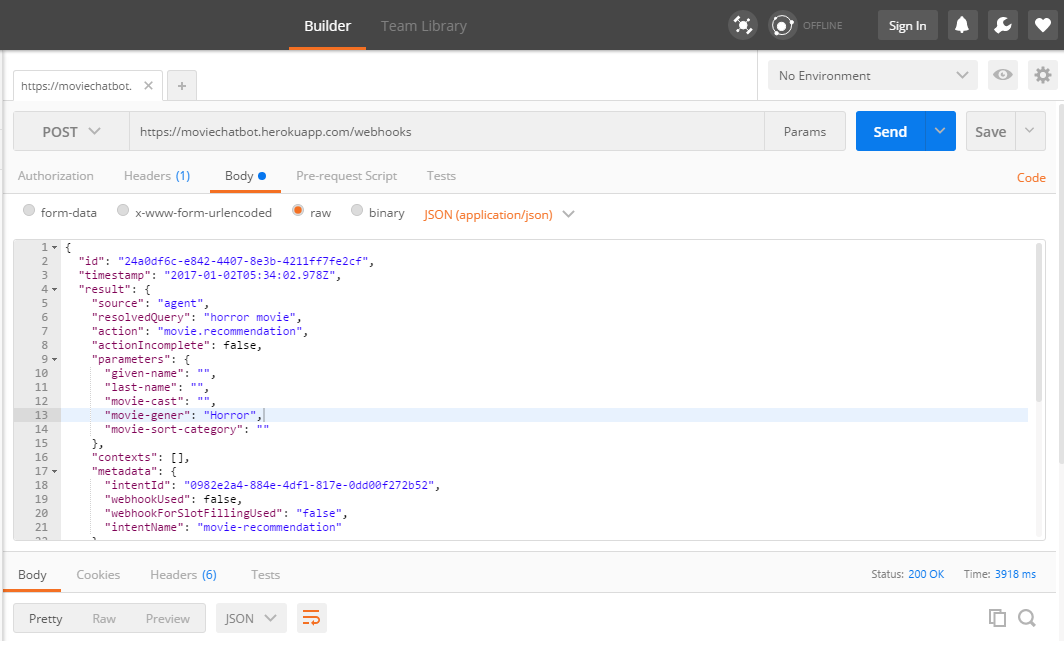
Task: Open JSON (application/json) content type dropdown
Action: [x=499, y=214]
